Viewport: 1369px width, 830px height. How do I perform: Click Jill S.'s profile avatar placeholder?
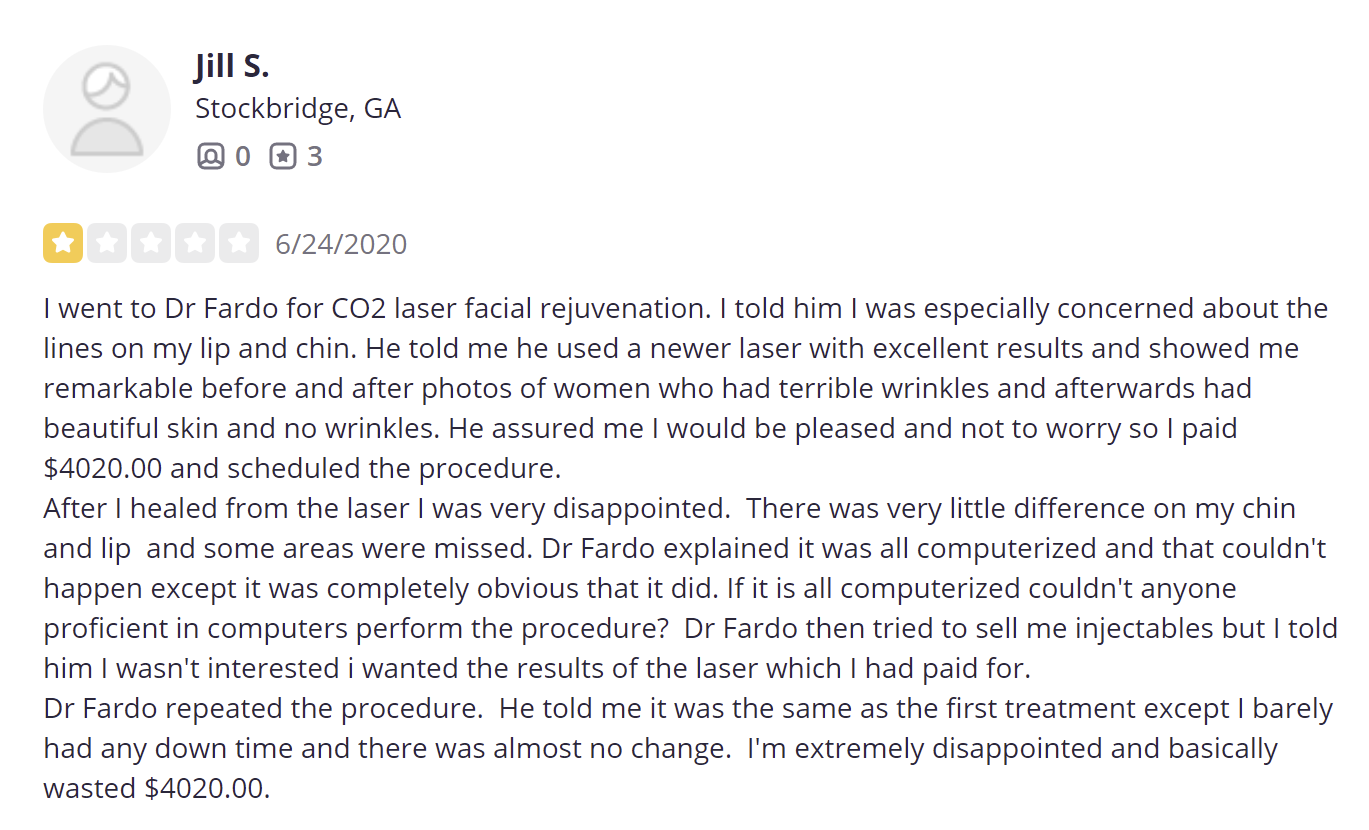click(107, 109)
